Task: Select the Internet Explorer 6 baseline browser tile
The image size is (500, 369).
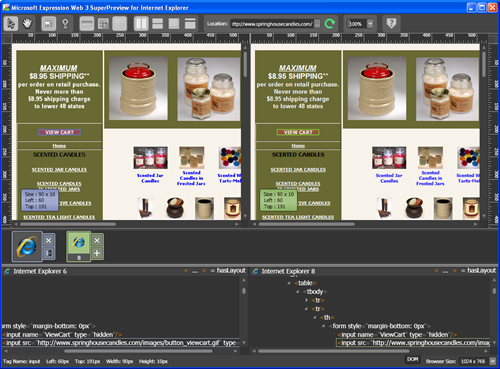Action: pyautogui.click(x=27, y=247)
